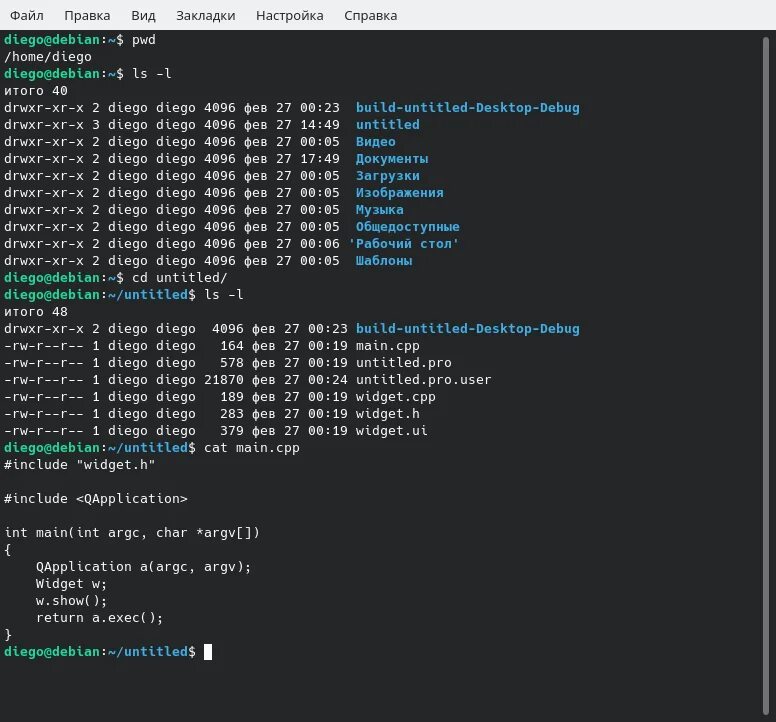This screenshot has height=722, width=776.
Task: Open the Настройка menu
Action: (290, 15)
